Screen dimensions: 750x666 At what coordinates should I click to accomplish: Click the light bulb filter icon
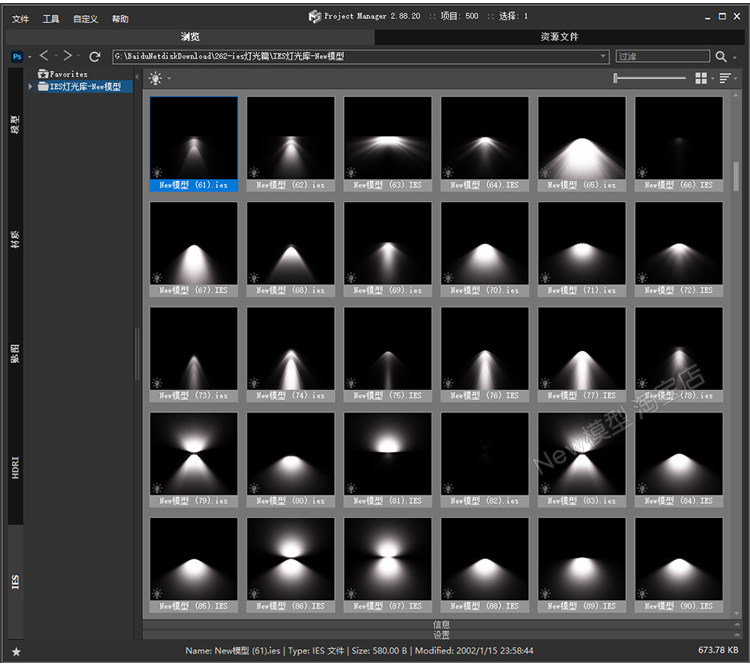tap(155, 78)
